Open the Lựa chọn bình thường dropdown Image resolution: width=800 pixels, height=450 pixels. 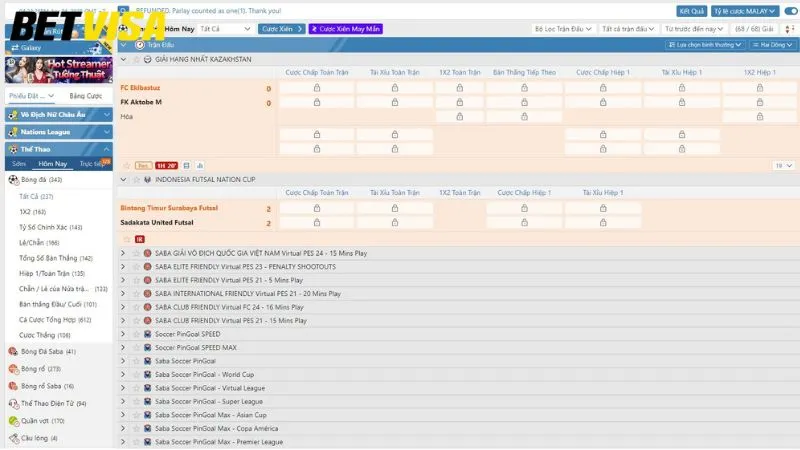(705, 45)
